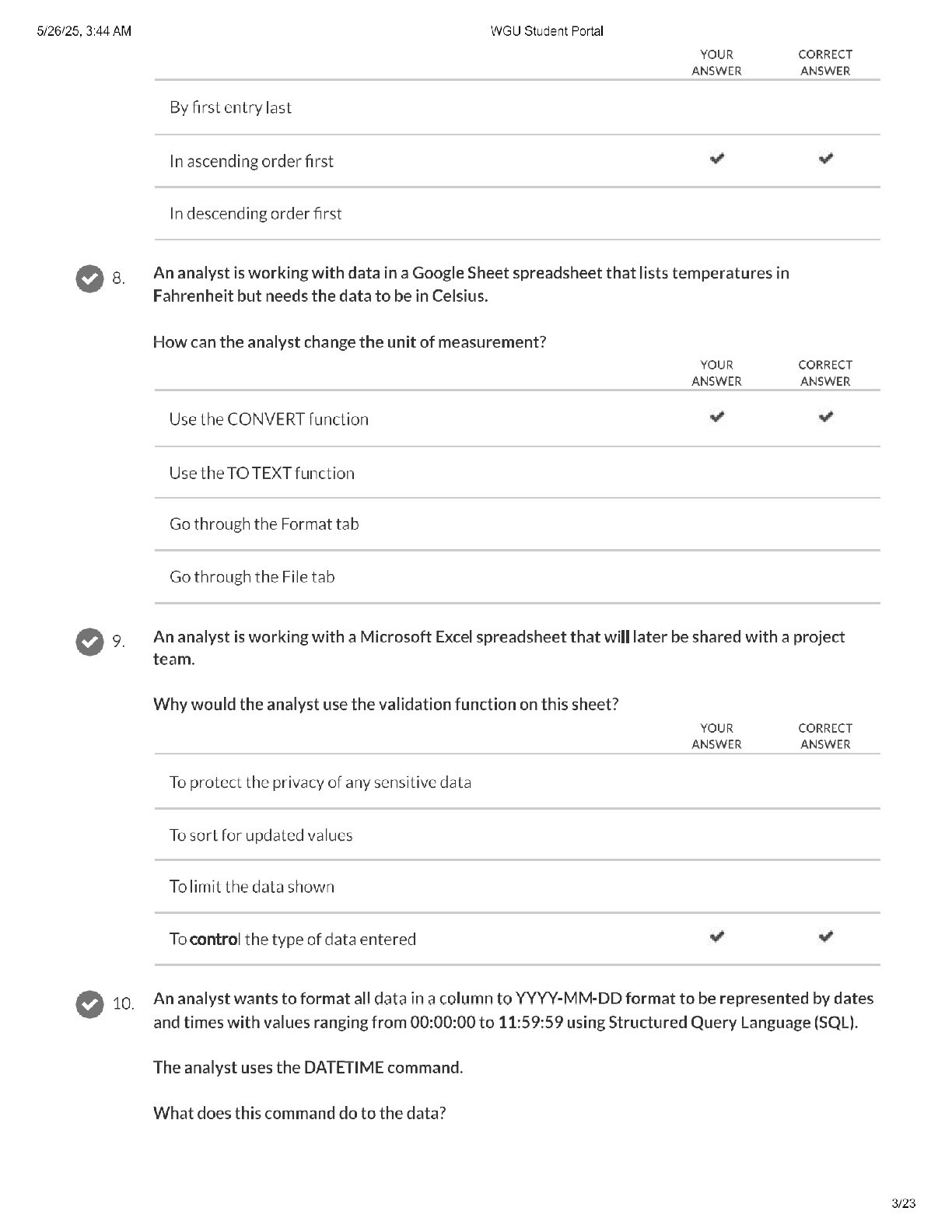Choose 'Use the TO TEXT function' answer
Viewport: 952px width, 1232px height.
[517, 473]
